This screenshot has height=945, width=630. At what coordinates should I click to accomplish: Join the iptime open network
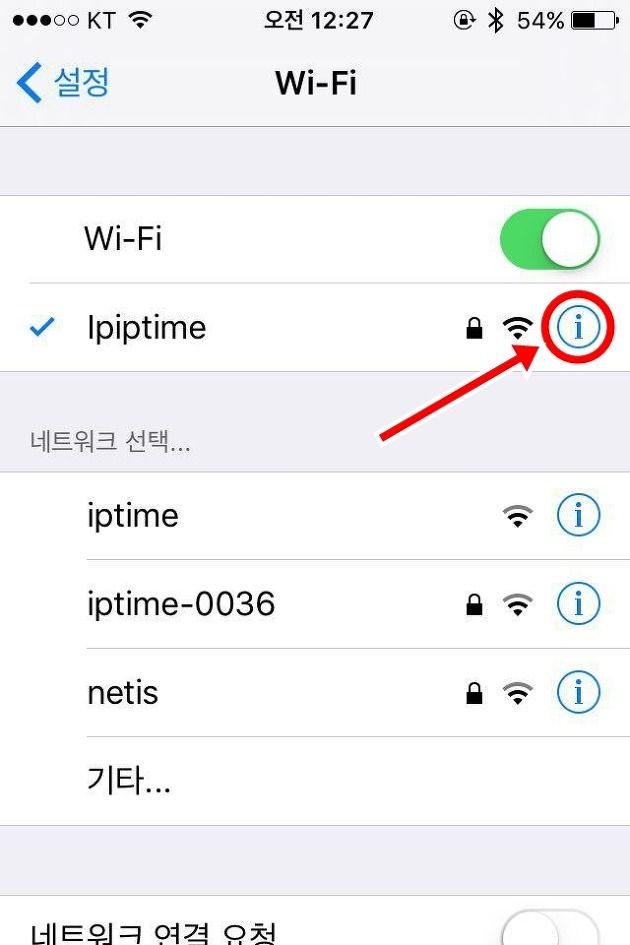tap(315, 515)
